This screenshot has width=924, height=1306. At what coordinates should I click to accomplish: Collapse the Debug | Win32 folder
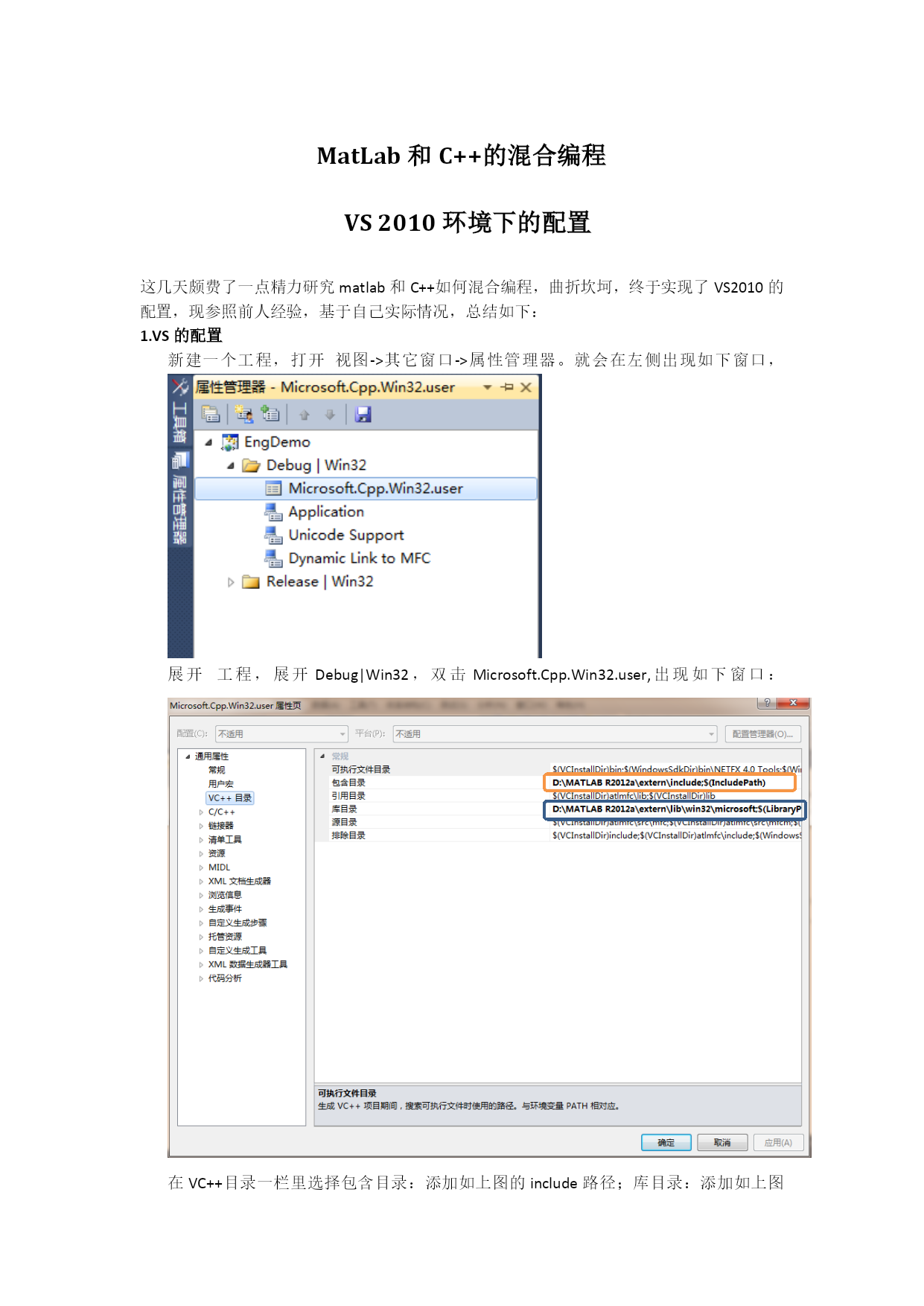[x=231, y=465]
